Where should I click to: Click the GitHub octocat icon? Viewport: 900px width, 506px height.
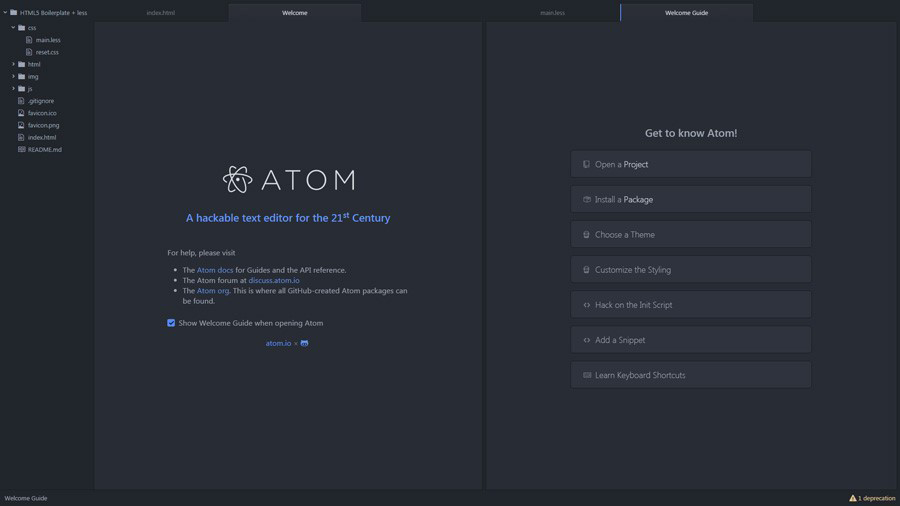[304, 343]
